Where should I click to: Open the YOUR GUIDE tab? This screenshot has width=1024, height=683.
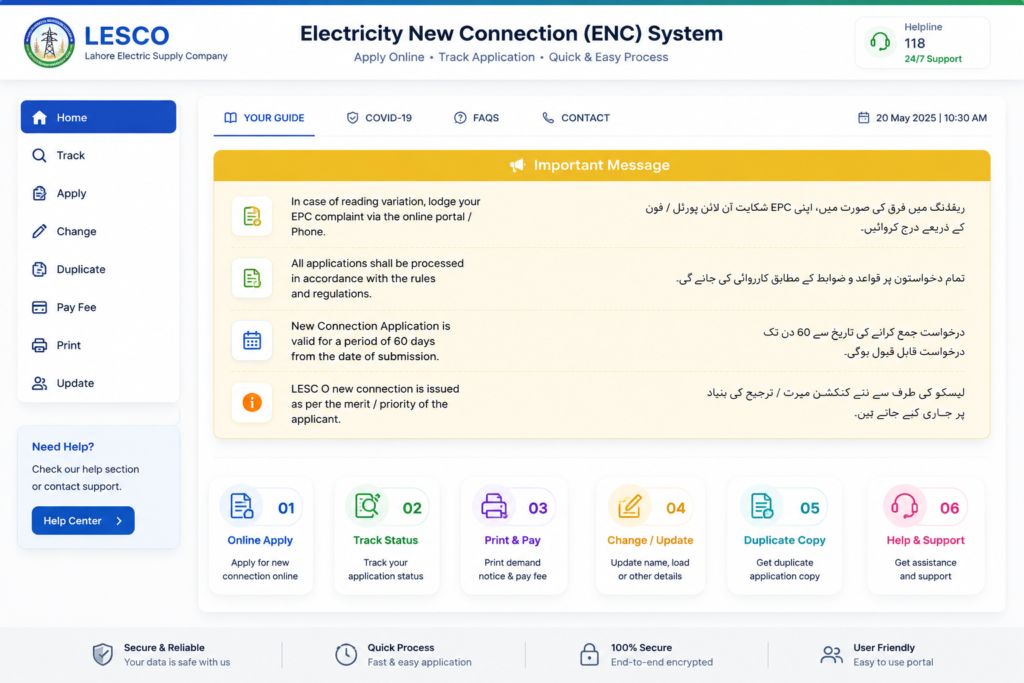coord(264,118)
